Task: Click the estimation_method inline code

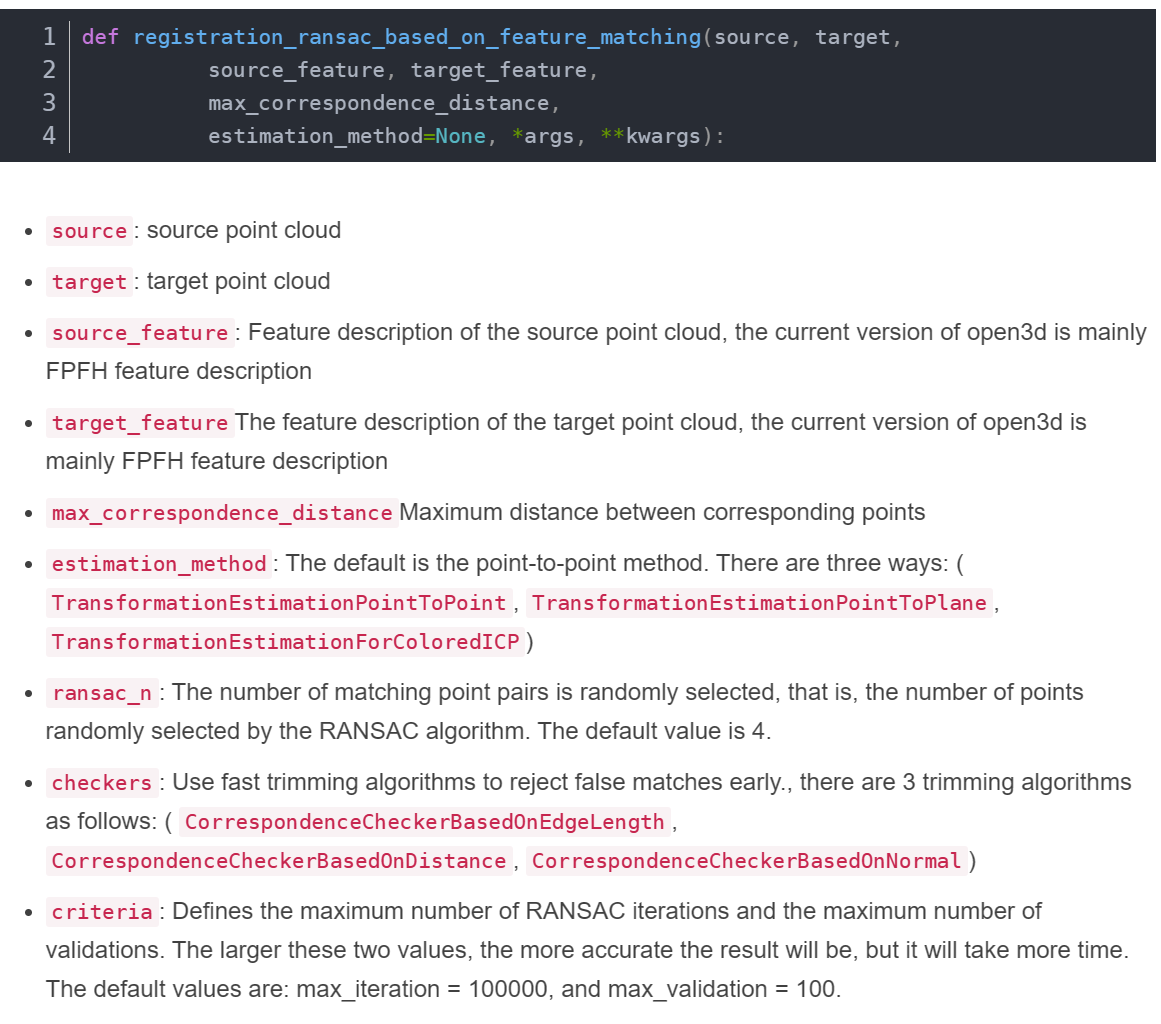Action: click(157, 564)
